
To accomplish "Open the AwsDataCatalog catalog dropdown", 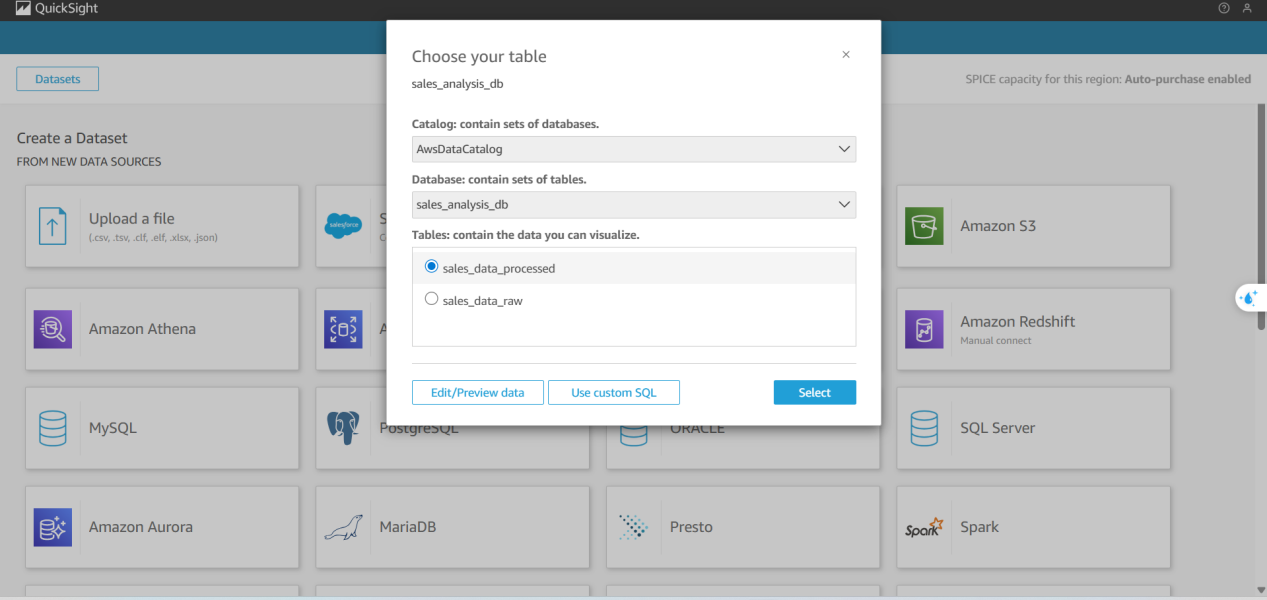I will point(634,149).
